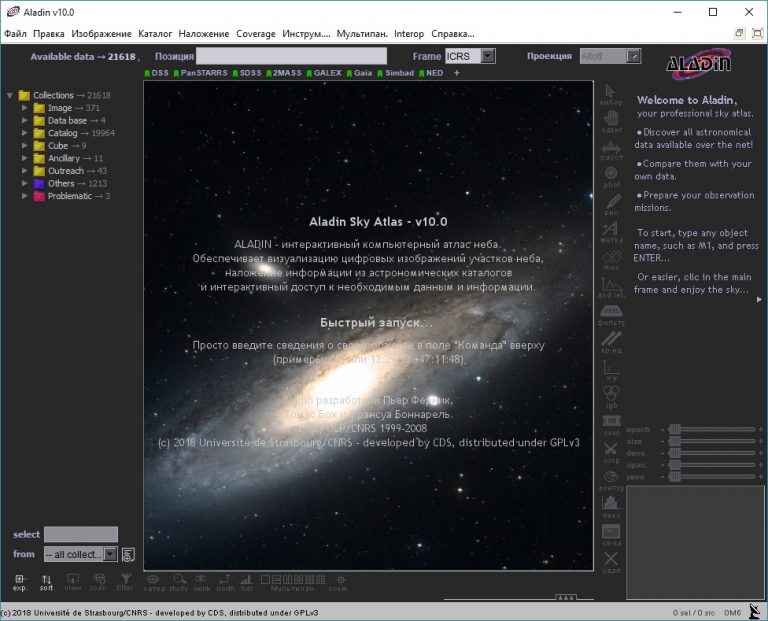Open the контур (contour) tool
The width and height of the screenshot is (768, 621).
coord(611,480)
